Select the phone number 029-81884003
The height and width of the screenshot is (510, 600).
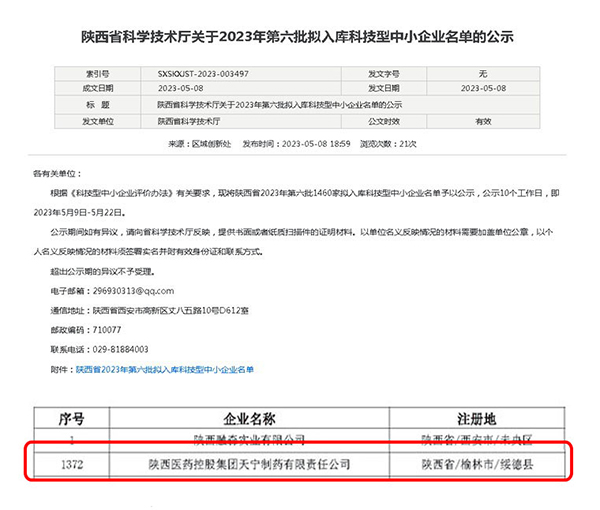coord(121,349)
